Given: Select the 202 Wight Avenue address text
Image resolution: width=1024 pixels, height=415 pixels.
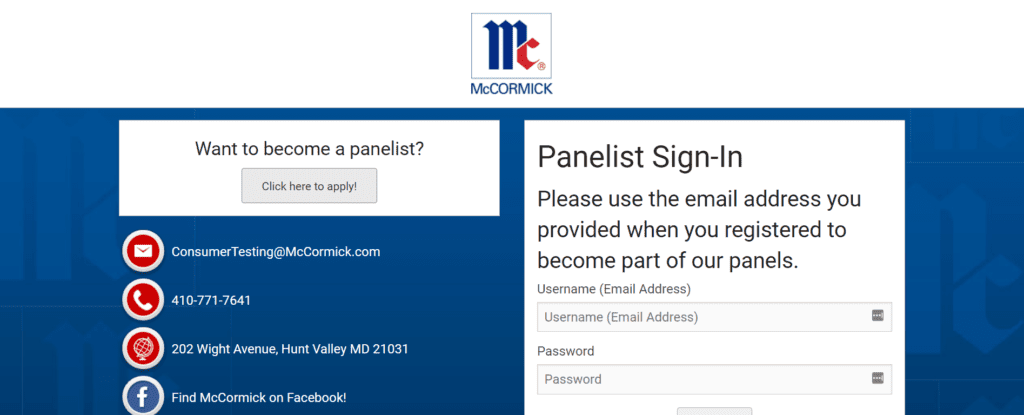Looking at the screenshot, I should pos(290,349).
